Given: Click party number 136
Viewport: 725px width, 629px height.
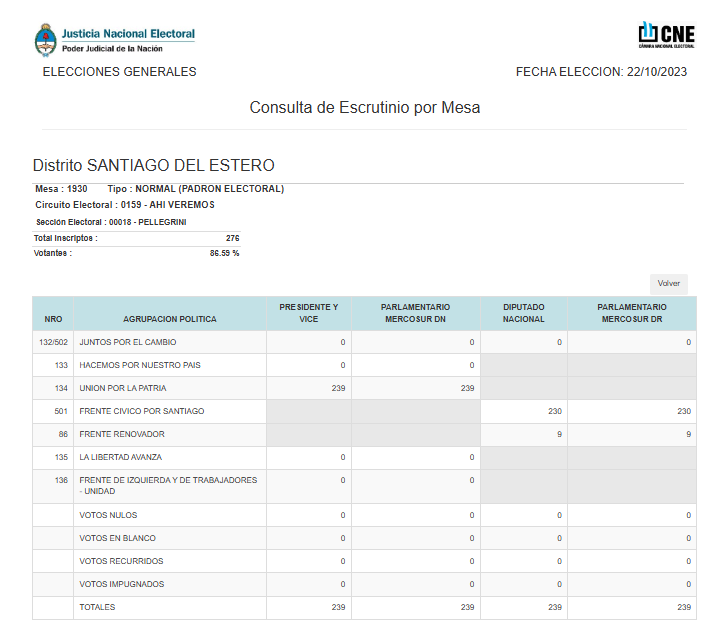Looking at the screenshot, I should tap(61, 480).
